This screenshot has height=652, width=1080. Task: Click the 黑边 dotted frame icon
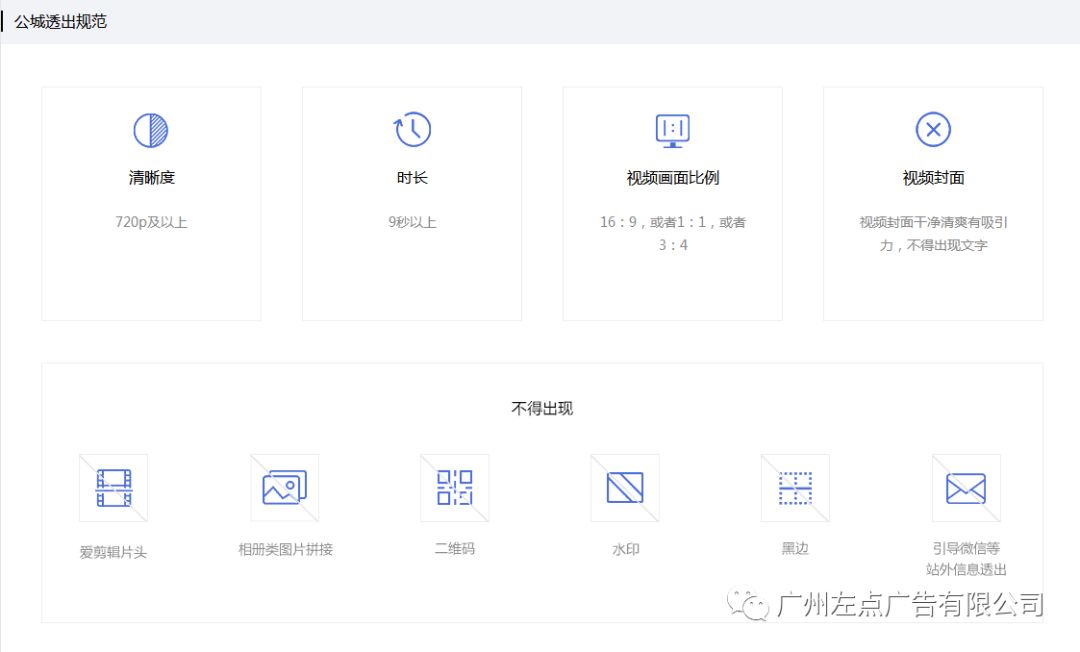click(x=795, y=487)
